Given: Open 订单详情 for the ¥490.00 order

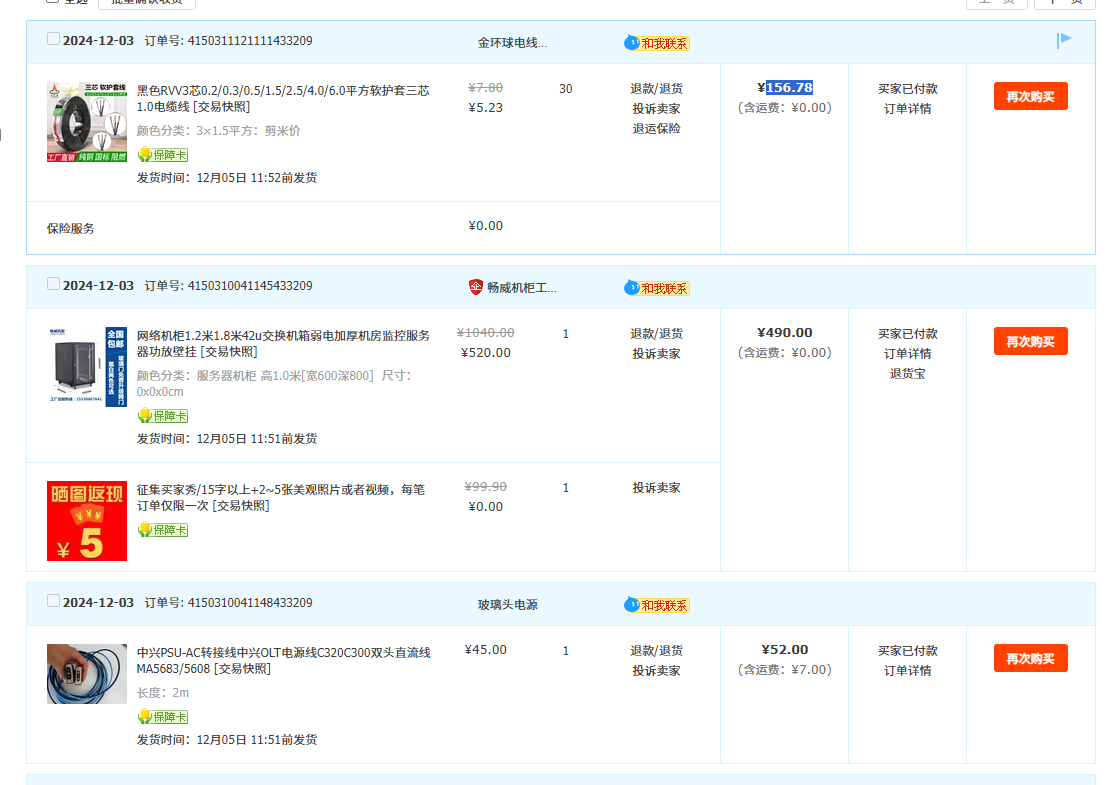Looking at the screenshot, I should pyautogui.click(x=907, y=354).
